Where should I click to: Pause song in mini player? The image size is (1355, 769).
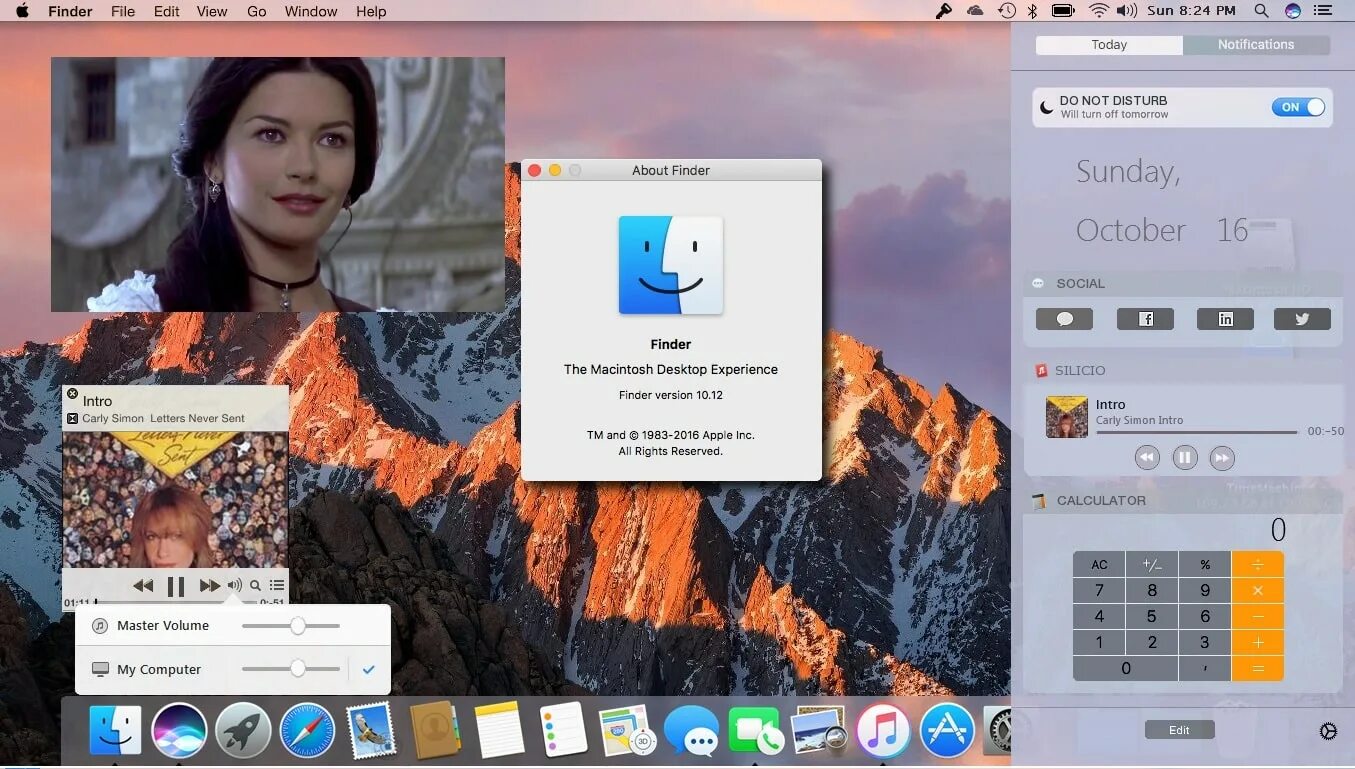[x=176, y=587]
